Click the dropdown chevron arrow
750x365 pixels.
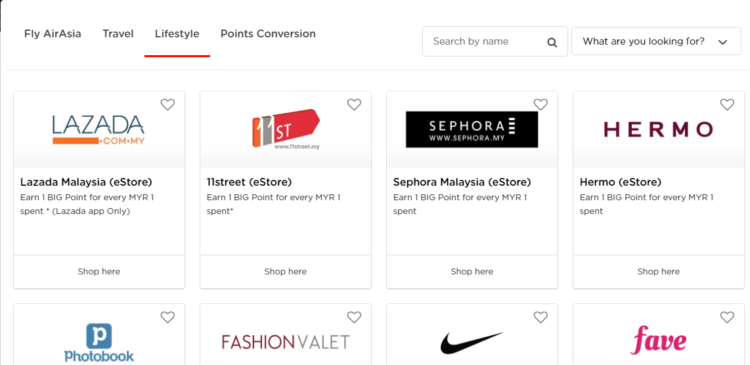click(723, 42)
